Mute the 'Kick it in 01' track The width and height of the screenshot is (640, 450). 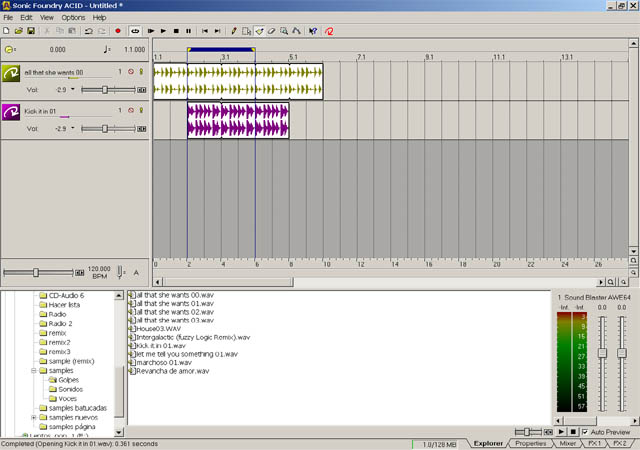tap(131, 110)
